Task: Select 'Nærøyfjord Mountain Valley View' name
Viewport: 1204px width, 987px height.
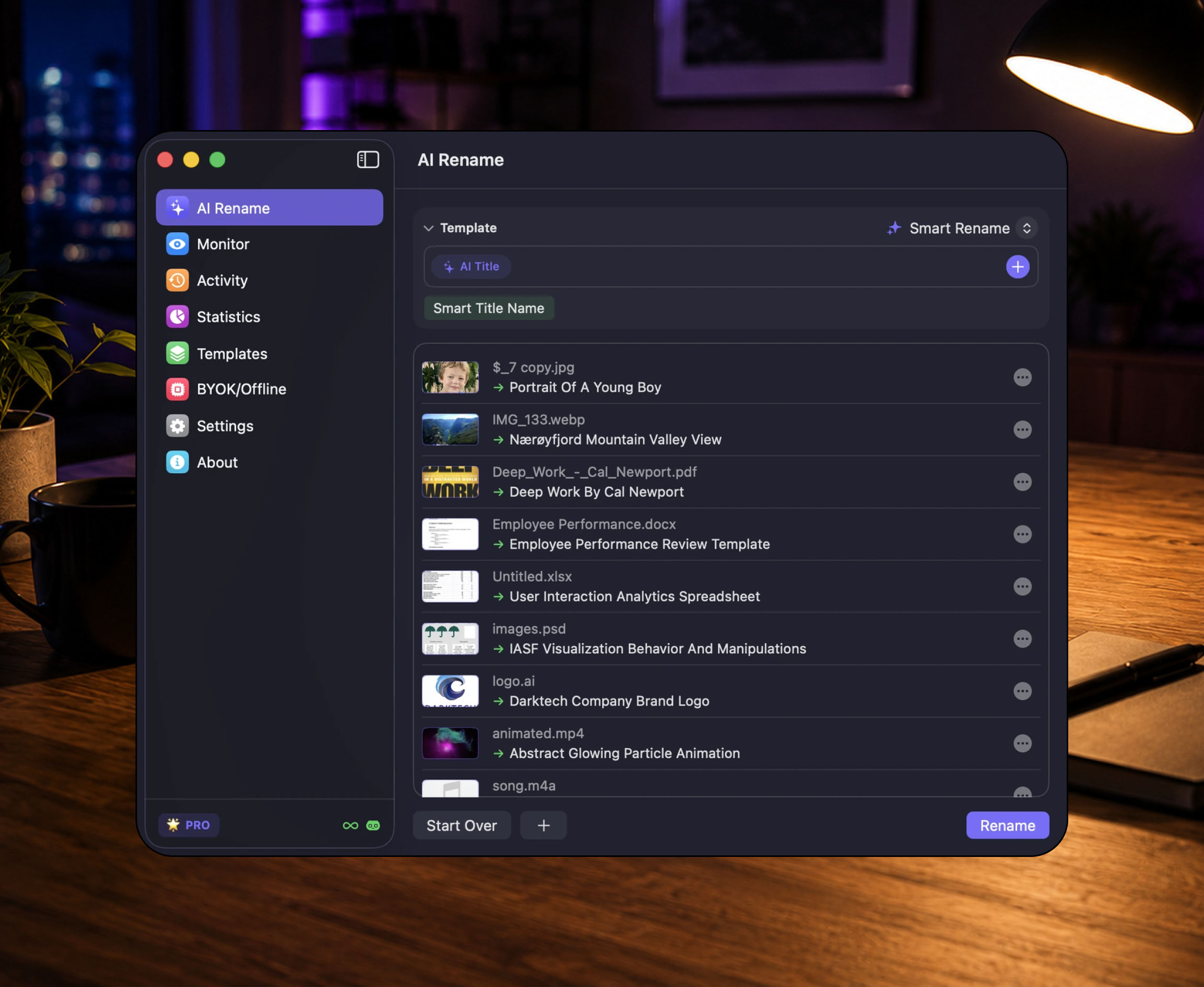Action: click(615, 440)
